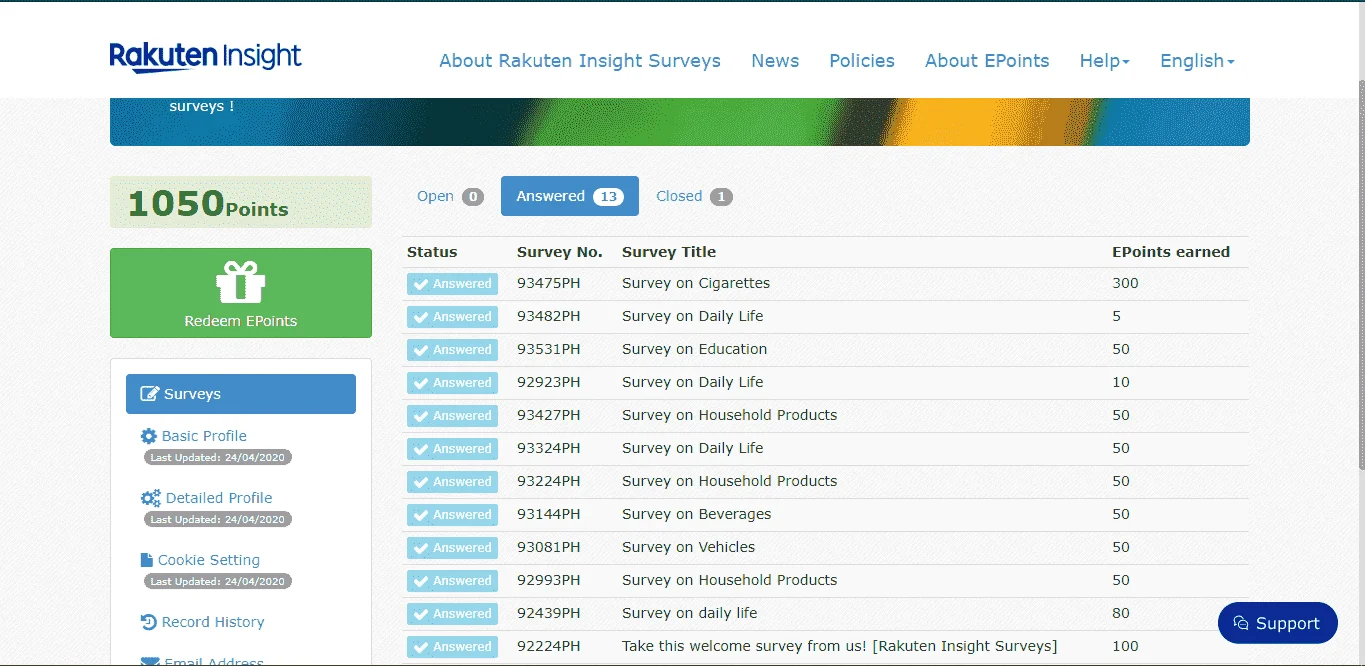Open the Basic Profile link

204,436
